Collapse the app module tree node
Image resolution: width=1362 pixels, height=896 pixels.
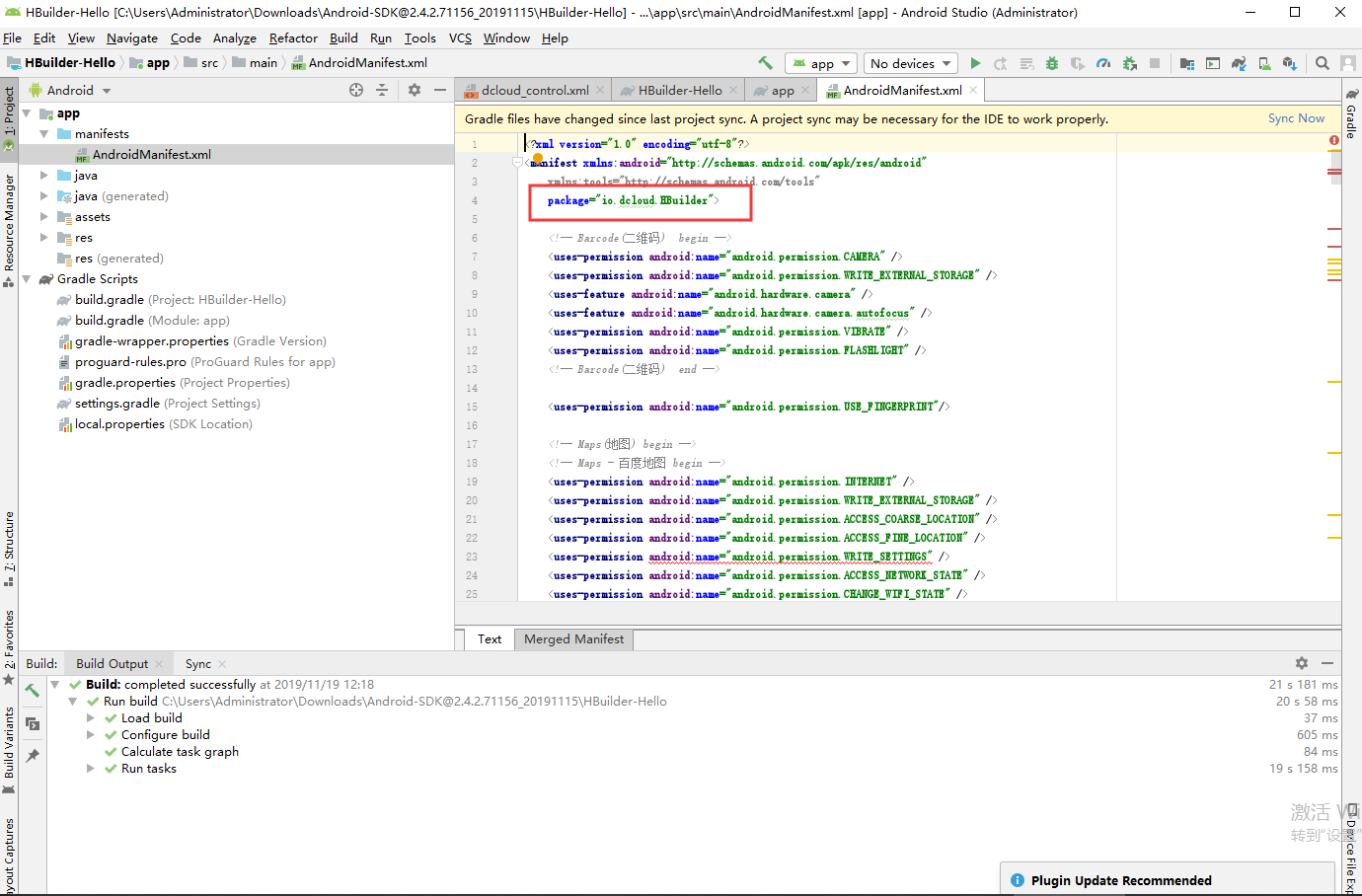[27, 113]
